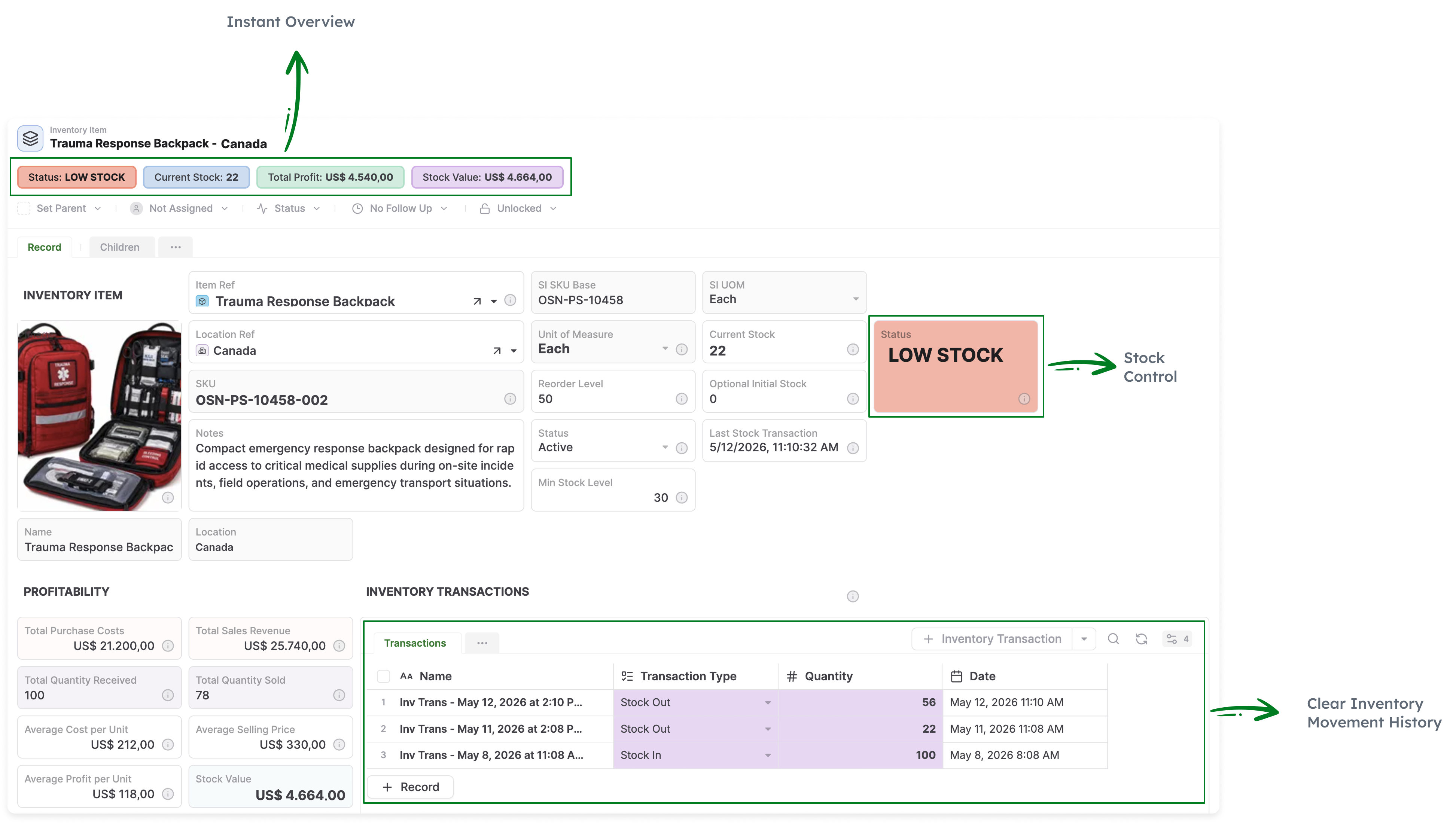
Task: Expand Location Ref dropdown arrow
Action: coord(513,351)
